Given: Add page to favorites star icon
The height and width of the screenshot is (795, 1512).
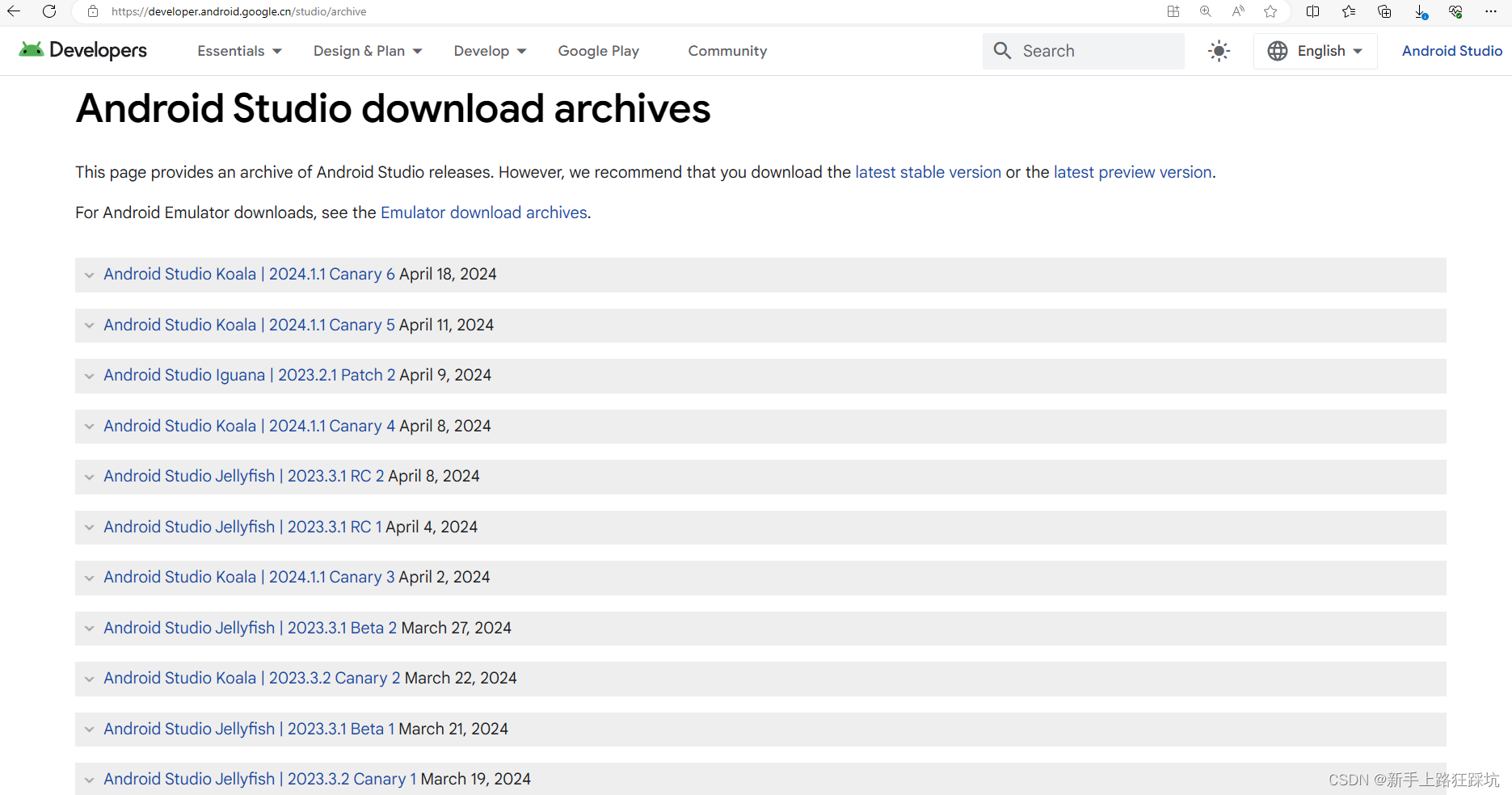Looking at the screenshot, I should pyautogui.click(x=1270, y=11).
